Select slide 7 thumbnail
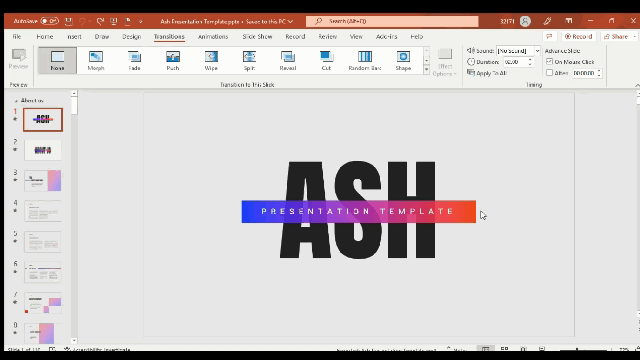This screenshot has height=360, width=640. click(43, 303)
